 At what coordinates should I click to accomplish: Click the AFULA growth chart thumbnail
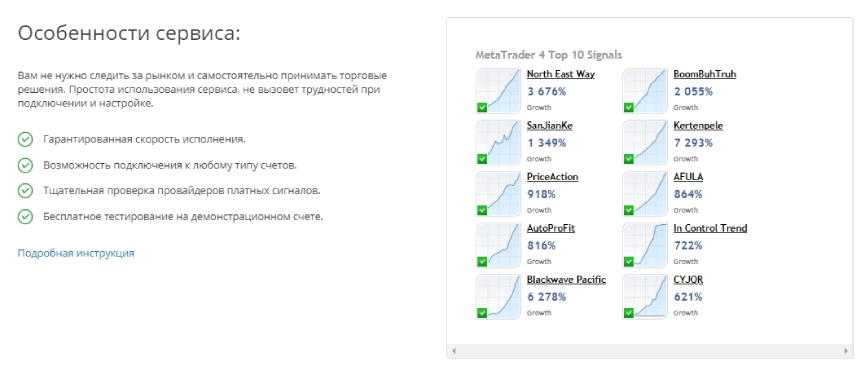(x=645, y=193)
